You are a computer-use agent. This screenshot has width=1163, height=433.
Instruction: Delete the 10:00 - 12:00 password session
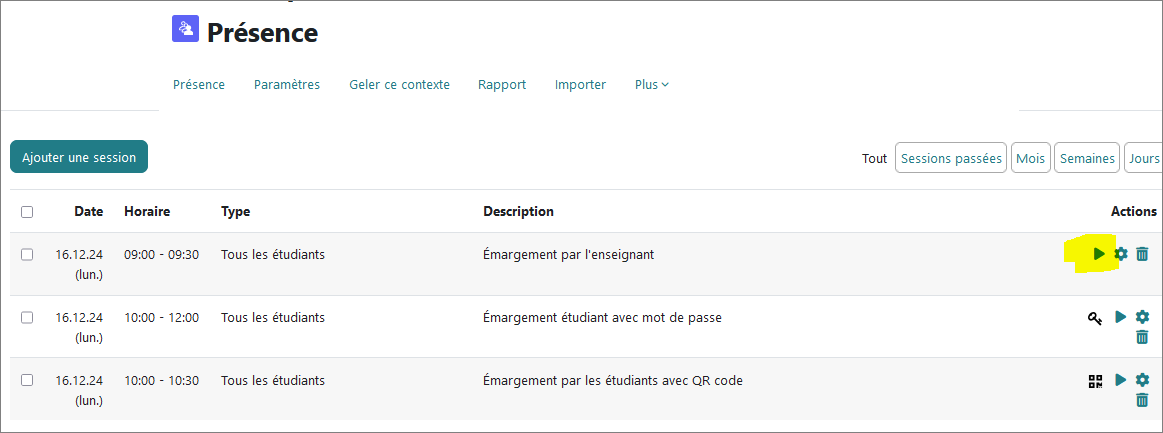coord(1142,337)
